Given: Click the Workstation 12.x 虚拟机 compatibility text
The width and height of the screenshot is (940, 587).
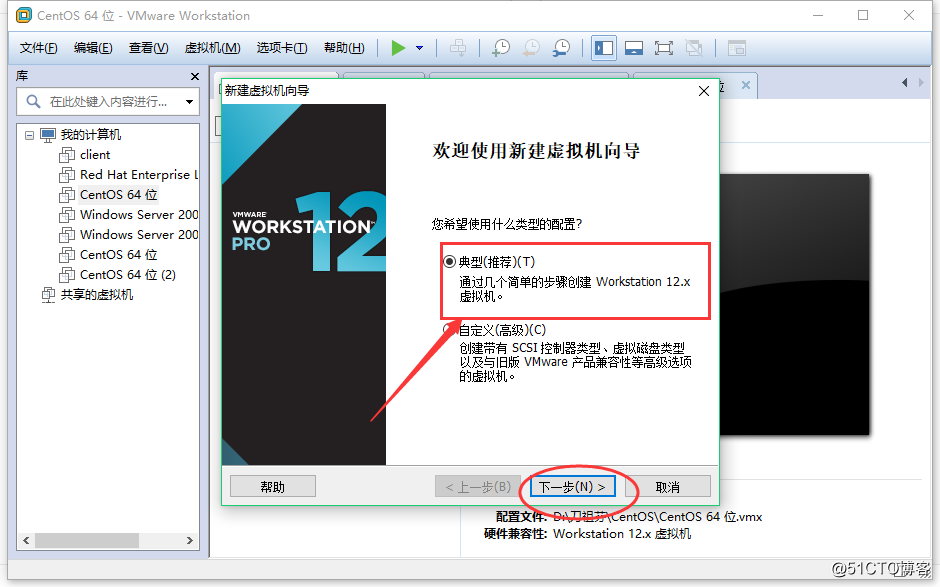Looking at the screenshot, I should click(x=622, y=534).
